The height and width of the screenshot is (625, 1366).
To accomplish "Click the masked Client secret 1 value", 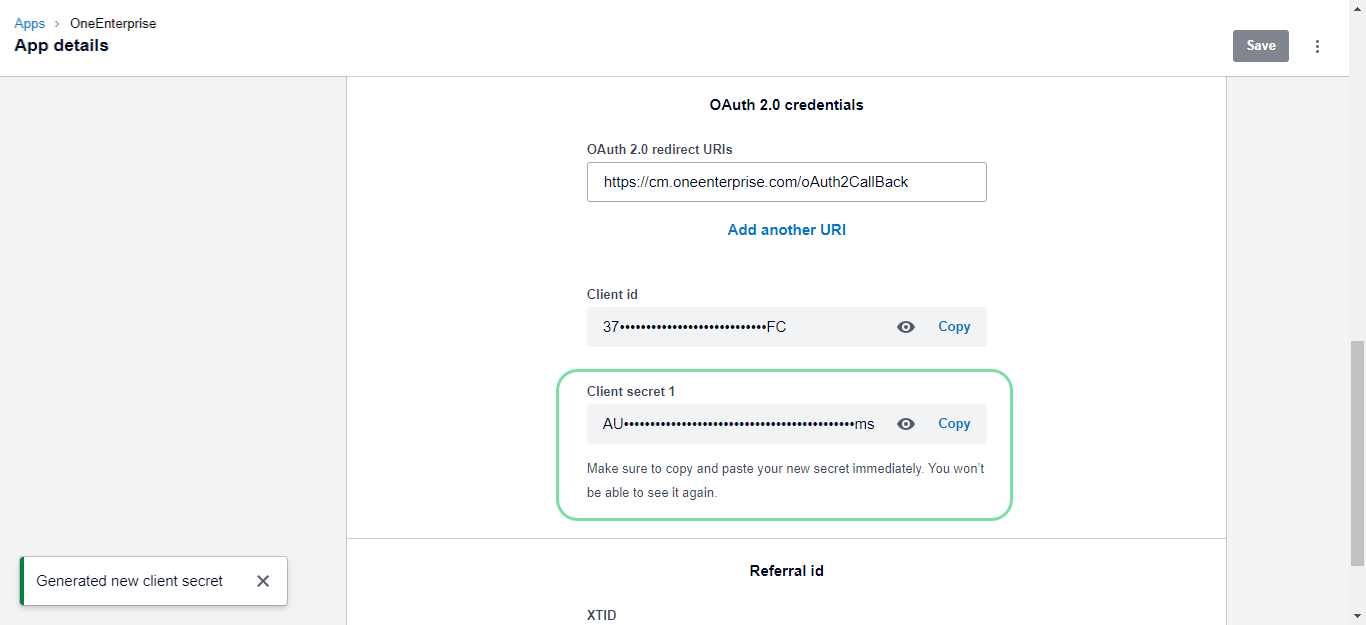I will (x=738, y=424).
